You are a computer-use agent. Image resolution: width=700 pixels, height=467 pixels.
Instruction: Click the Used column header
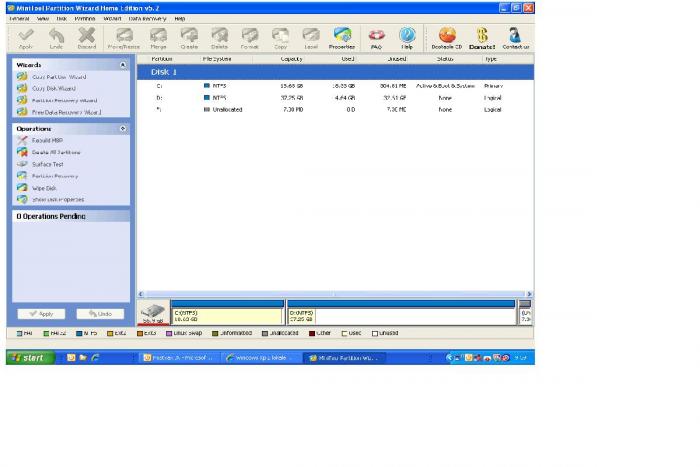point(348,59)
